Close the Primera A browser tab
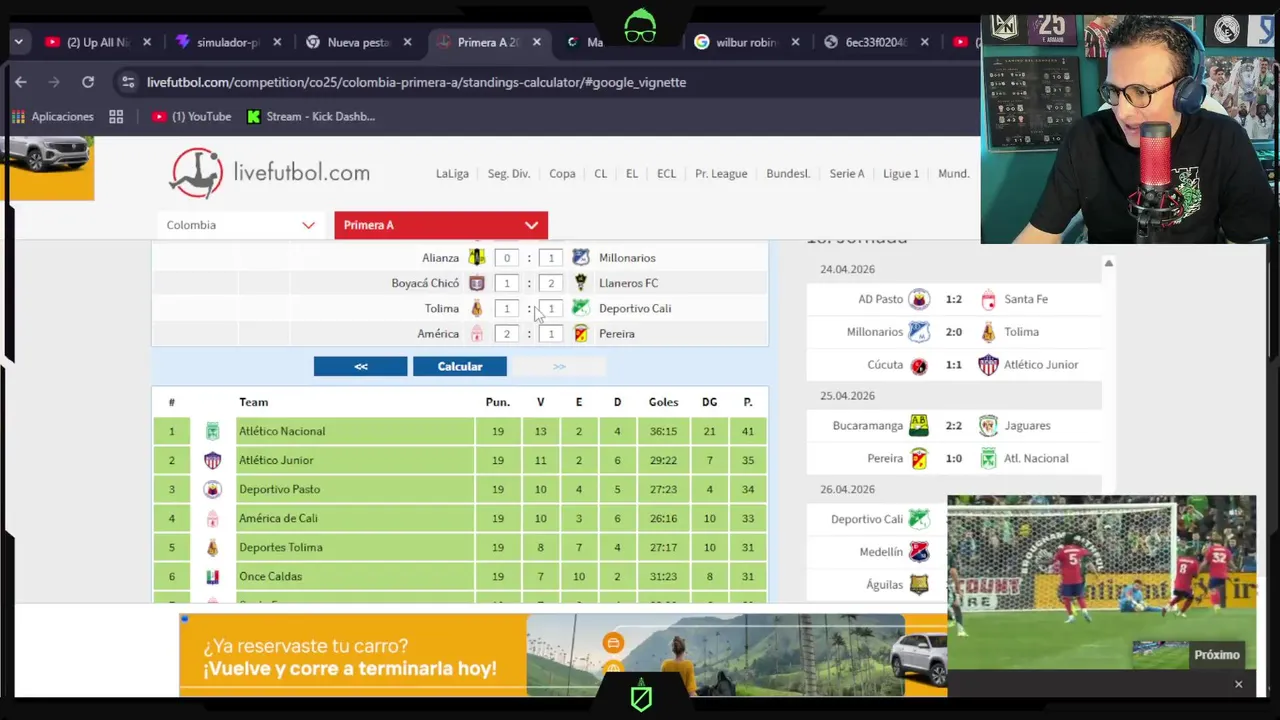Screen dimensions: 1280x720 click(x=537, y=42)
